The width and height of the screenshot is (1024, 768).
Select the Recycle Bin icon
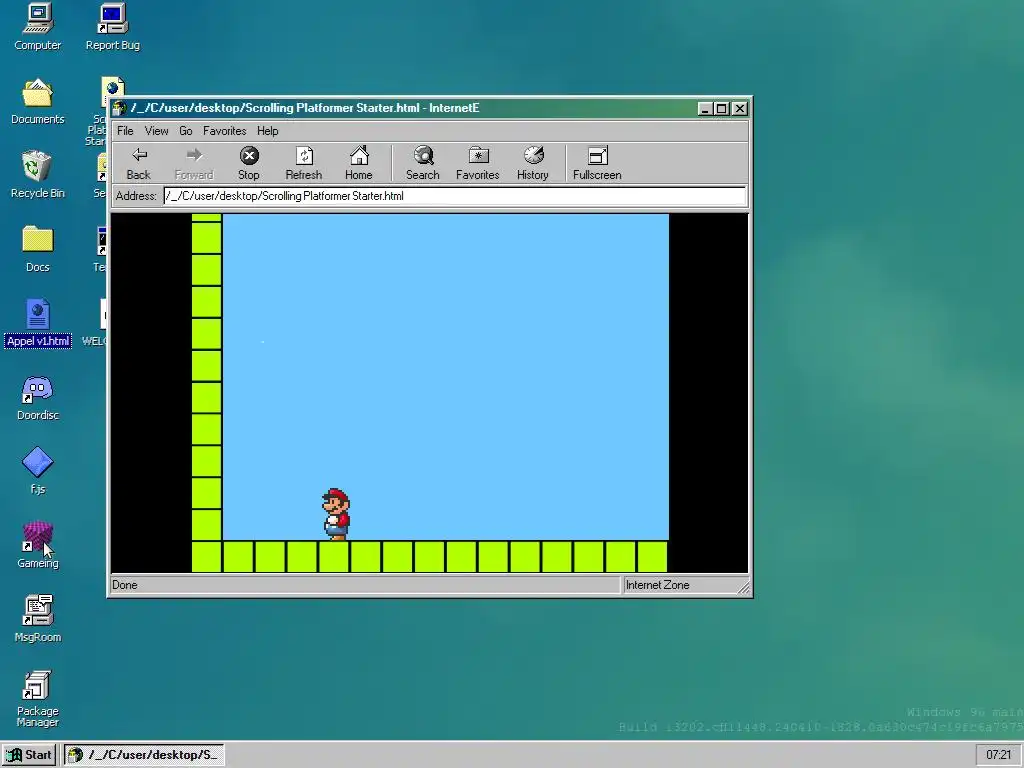pyautogui.click(x=37, y=175)
